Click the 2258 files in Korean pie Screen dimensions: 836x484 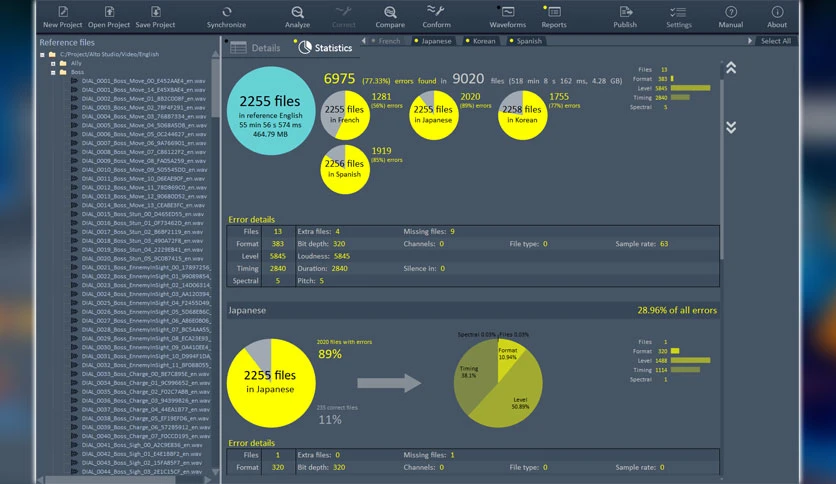pyautogui.click(x=522, y=115)
